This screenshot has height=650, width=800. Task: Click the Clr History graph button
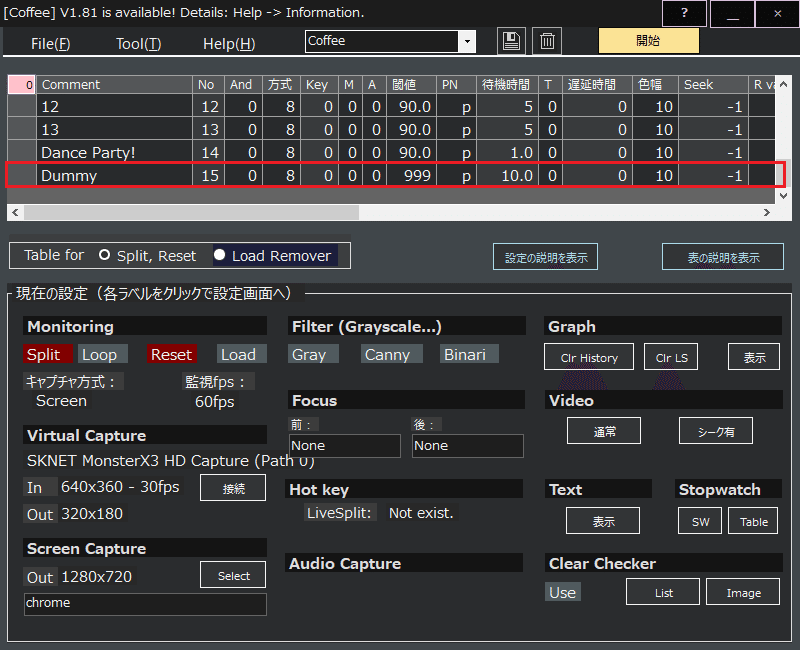click(x=589, y=357)
